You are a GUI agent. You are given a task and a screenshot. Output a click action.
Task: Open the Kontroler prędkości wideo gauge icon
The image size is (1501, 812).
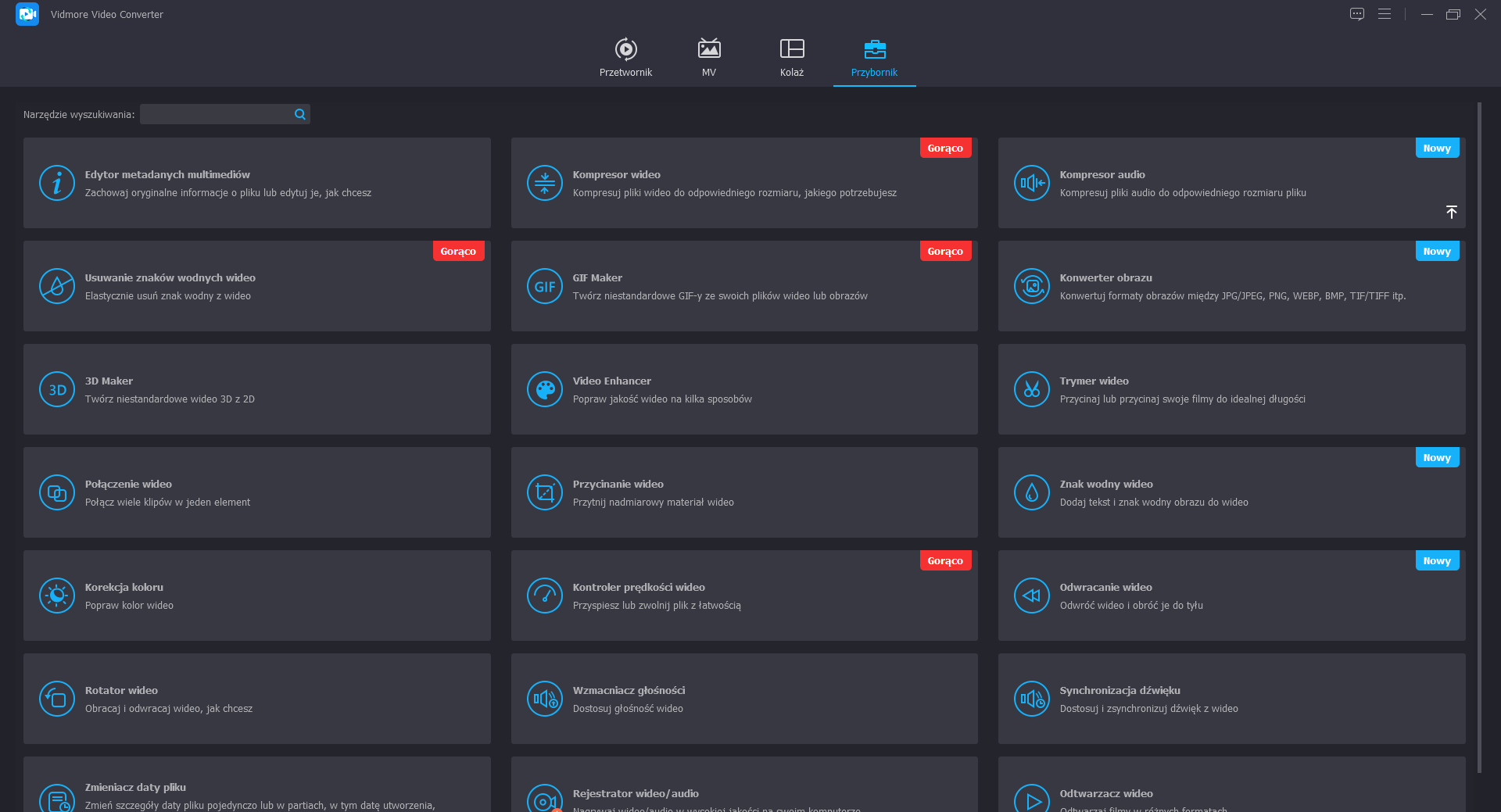tap(545, 596)
